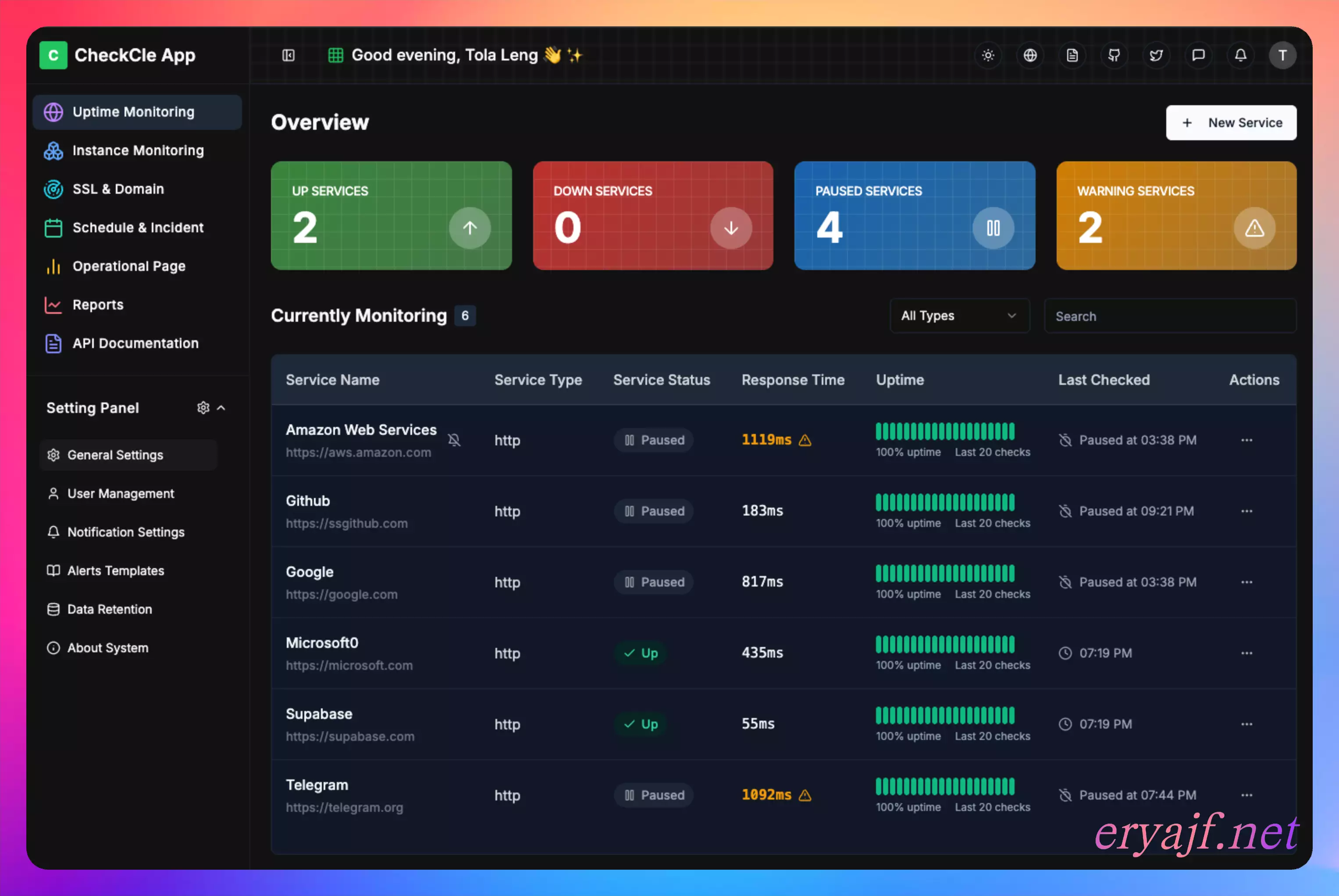Click the Warning Services triangle icon
This screenshot has width=1339, height=896.
pyautogui.click(x=1254, y=228)
